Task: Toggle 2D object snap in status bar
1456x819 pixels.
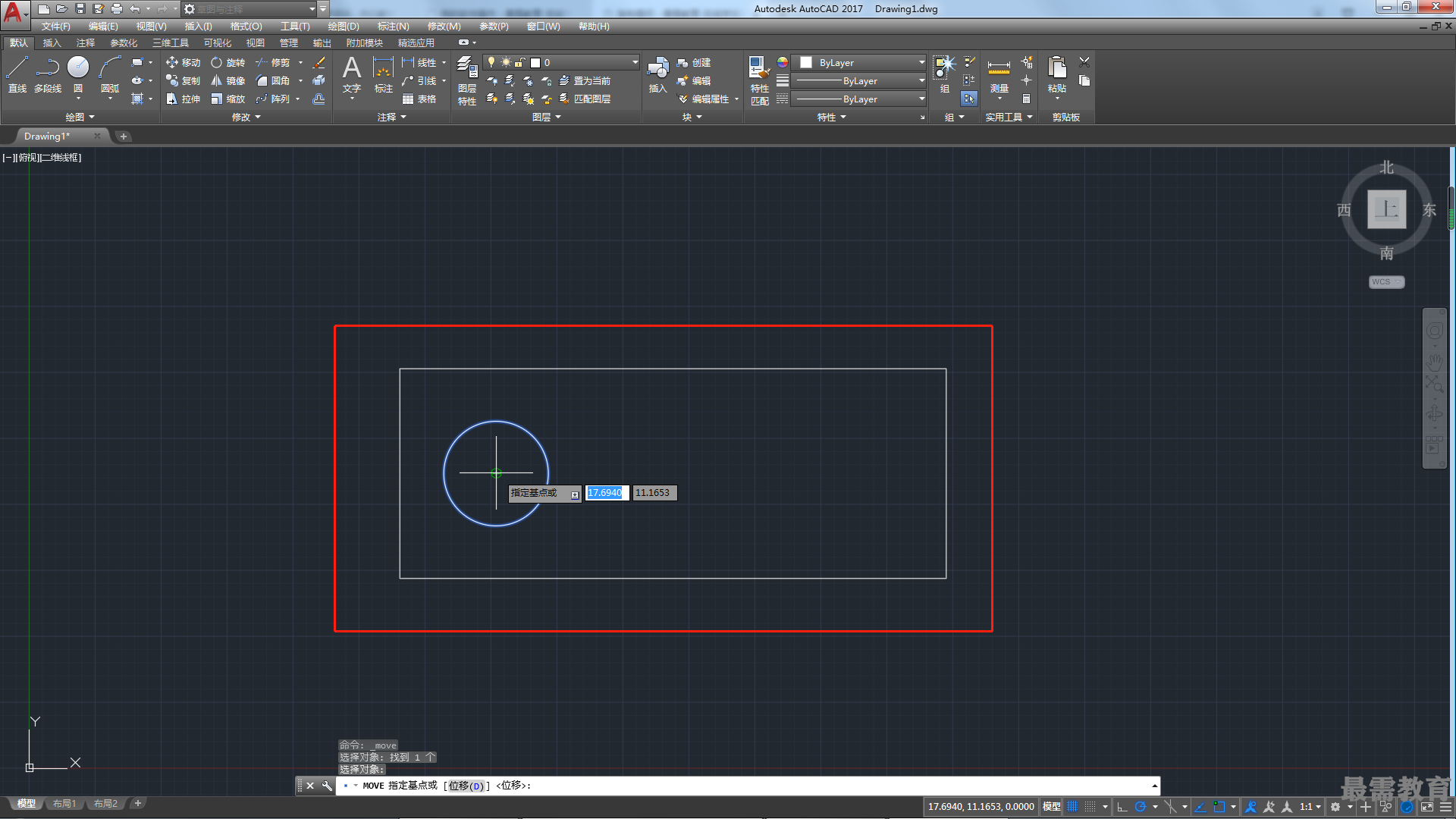Action: tap(1219, 807)
